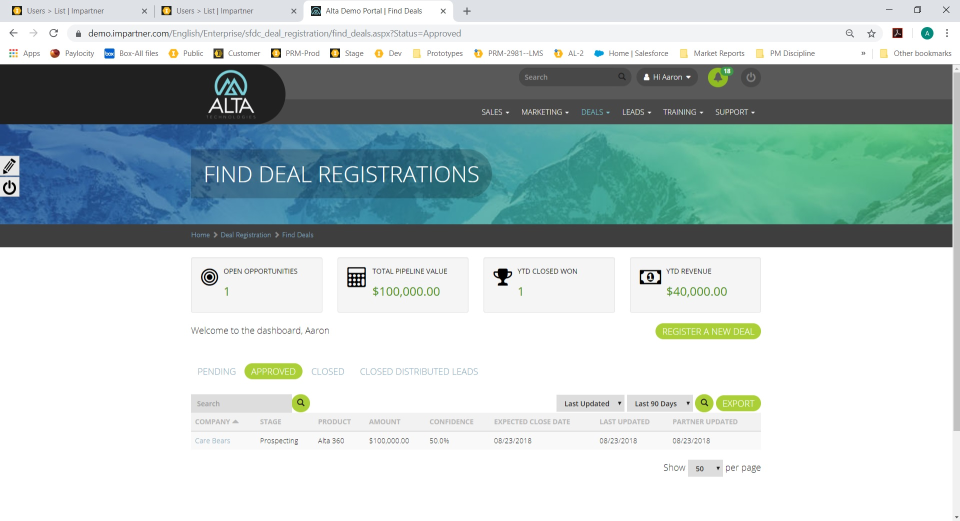Close the Alta Demo Portal tab
The height and width of the screenshot is (521, 960).
pyautogui.click(x=443, y=11)
